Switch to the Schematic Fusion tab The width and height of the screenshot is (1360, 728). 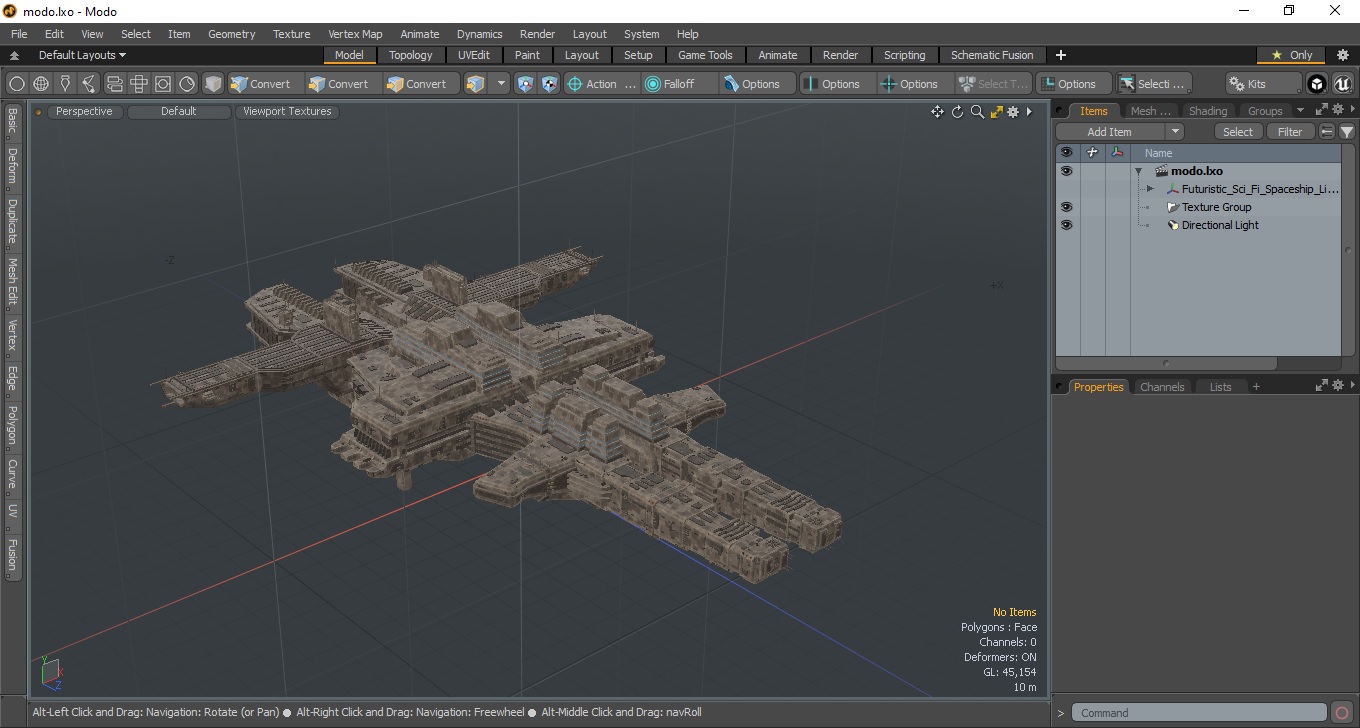992,55
